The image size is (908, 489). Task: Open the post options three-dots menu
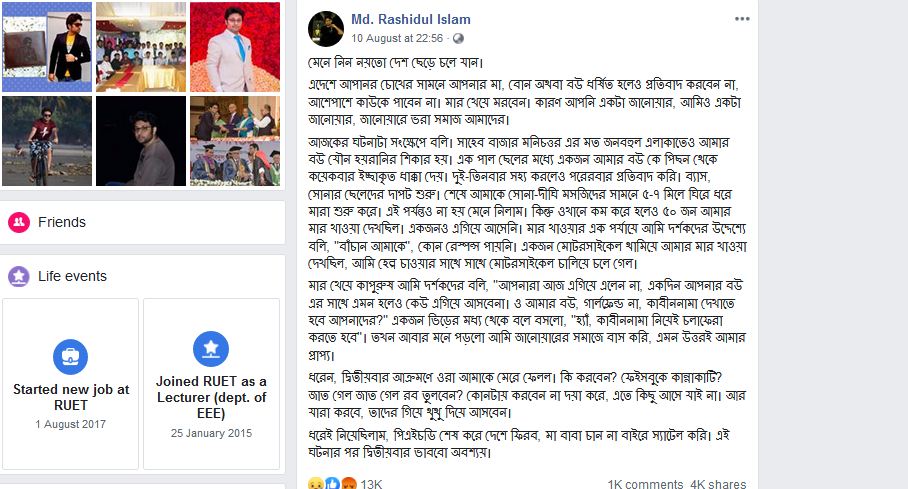pyautogui.click(x=742, y=19)
